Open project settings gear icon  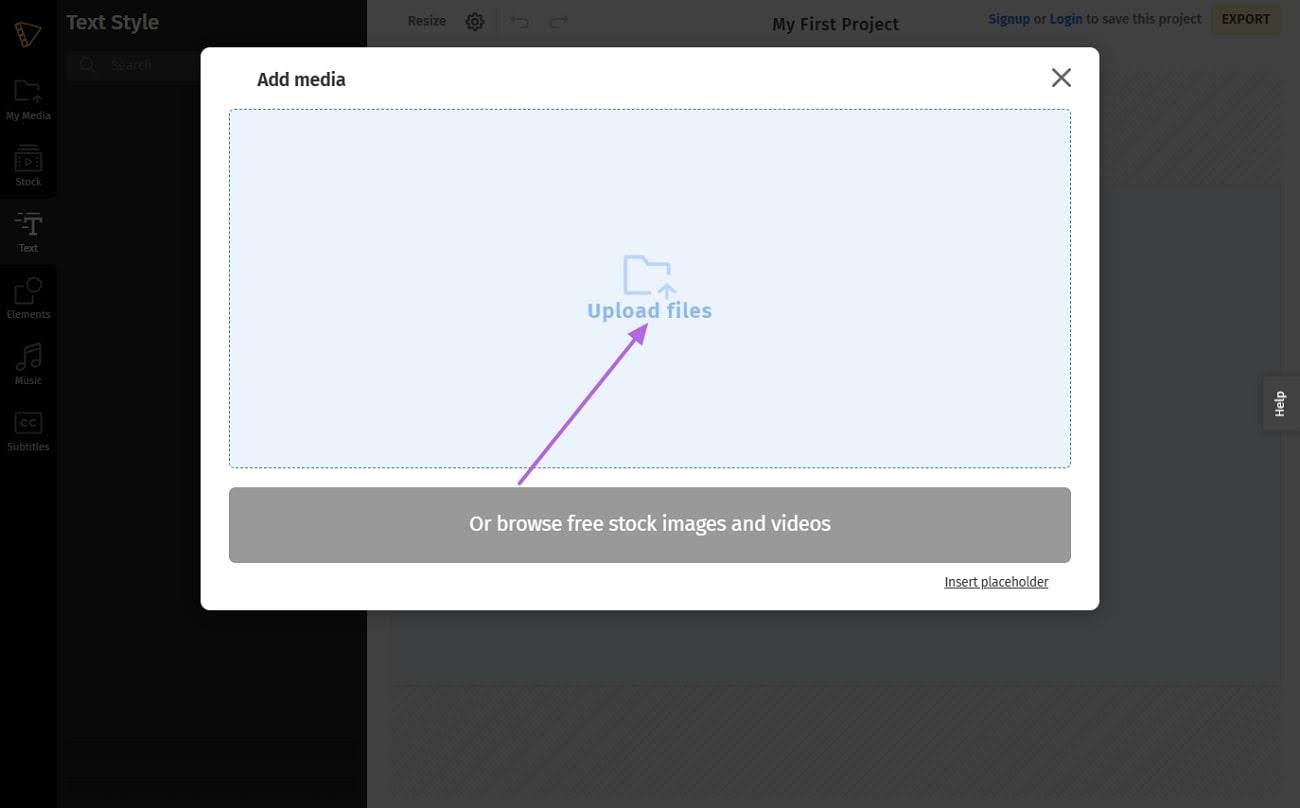[x=475, y=21]
